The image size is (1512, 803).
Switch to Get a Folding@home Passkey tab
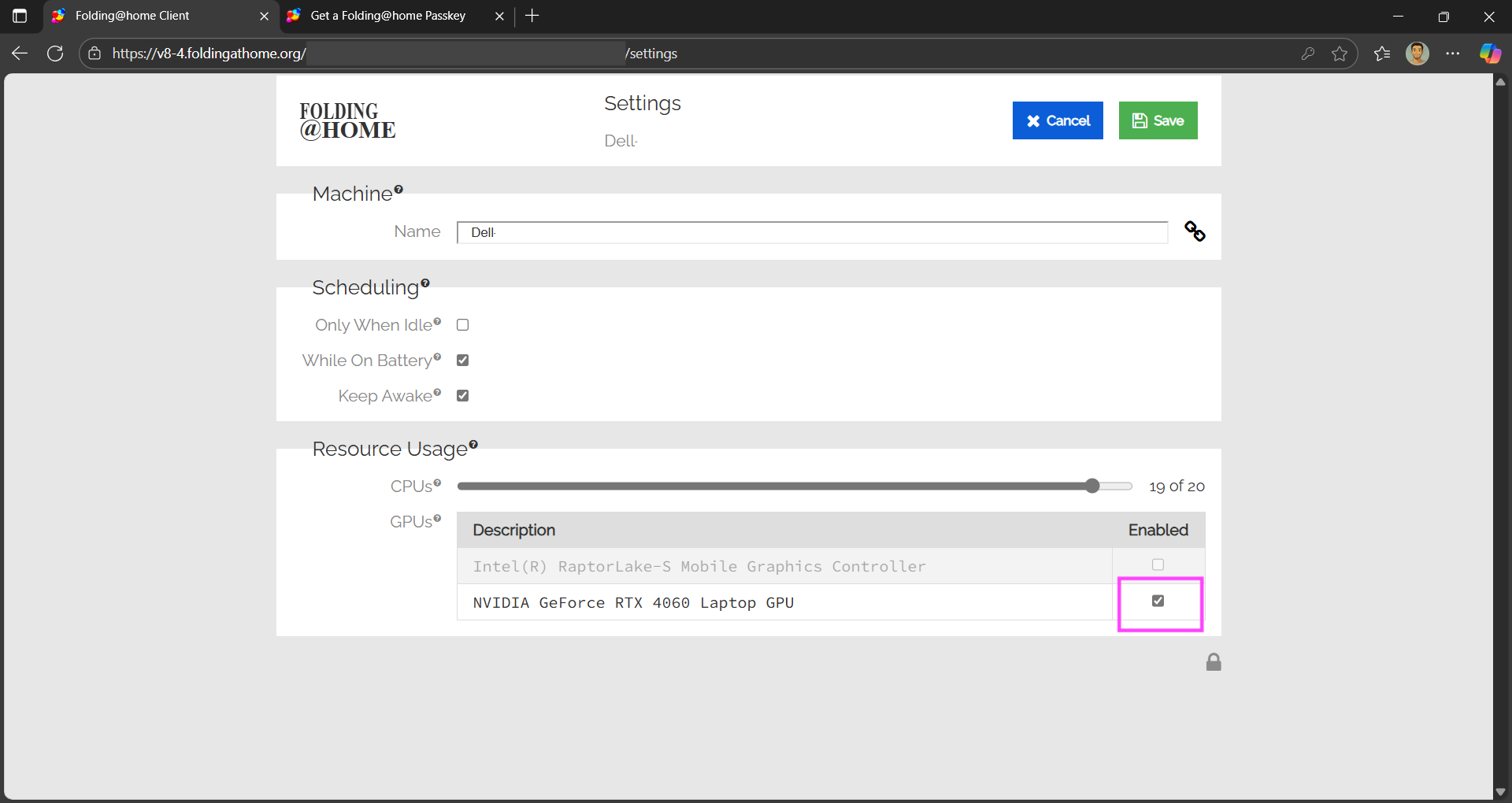pos(387,16)
